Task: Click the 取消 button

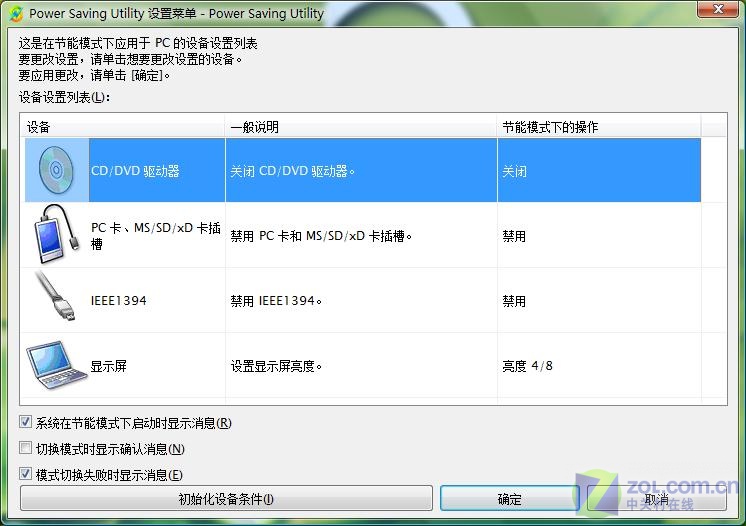Action: pos(657,498)
